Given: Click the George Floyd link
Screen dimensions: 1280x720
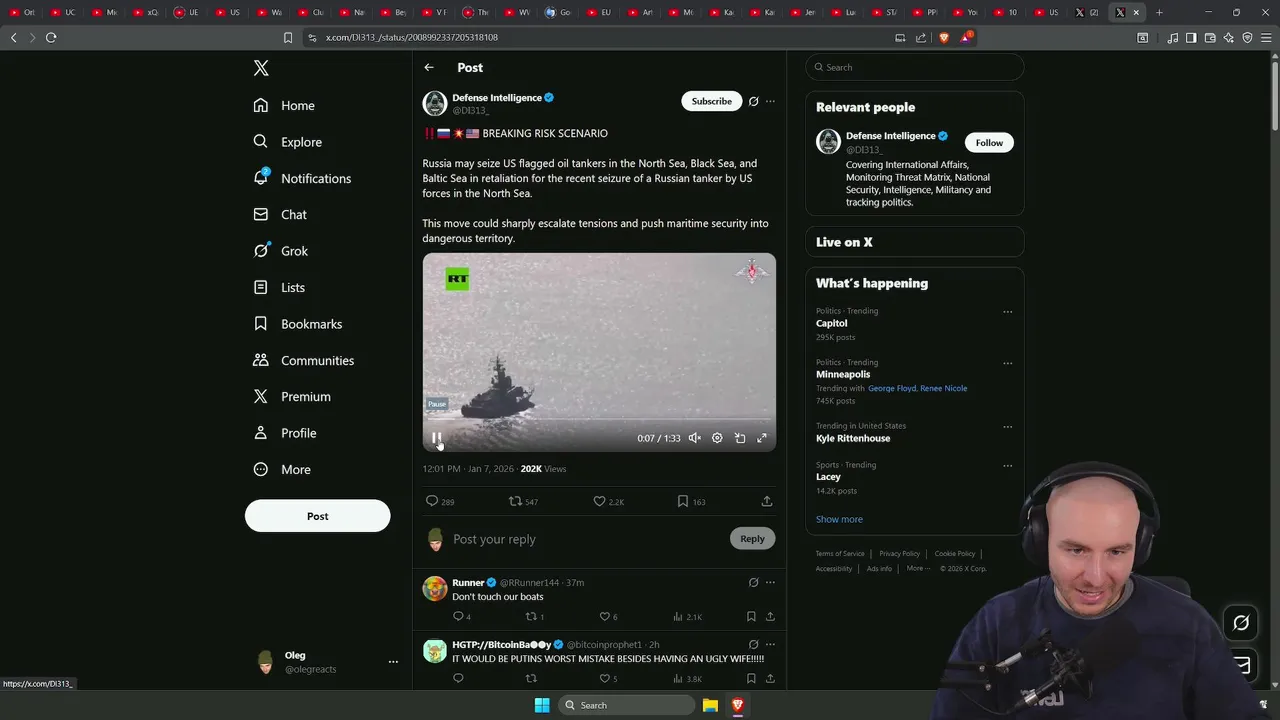Looking at the screenshot, I should 894,388.
